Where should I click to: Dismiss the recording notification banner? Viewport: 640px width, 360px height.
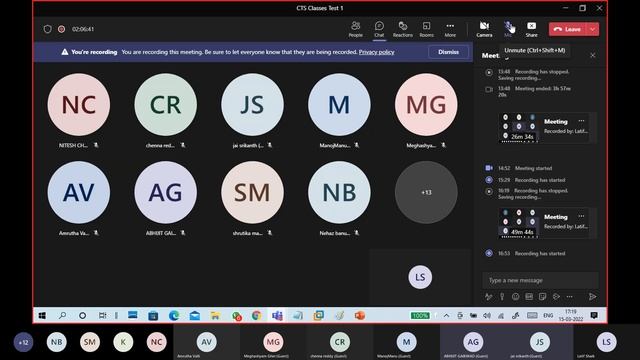(448, 52)
